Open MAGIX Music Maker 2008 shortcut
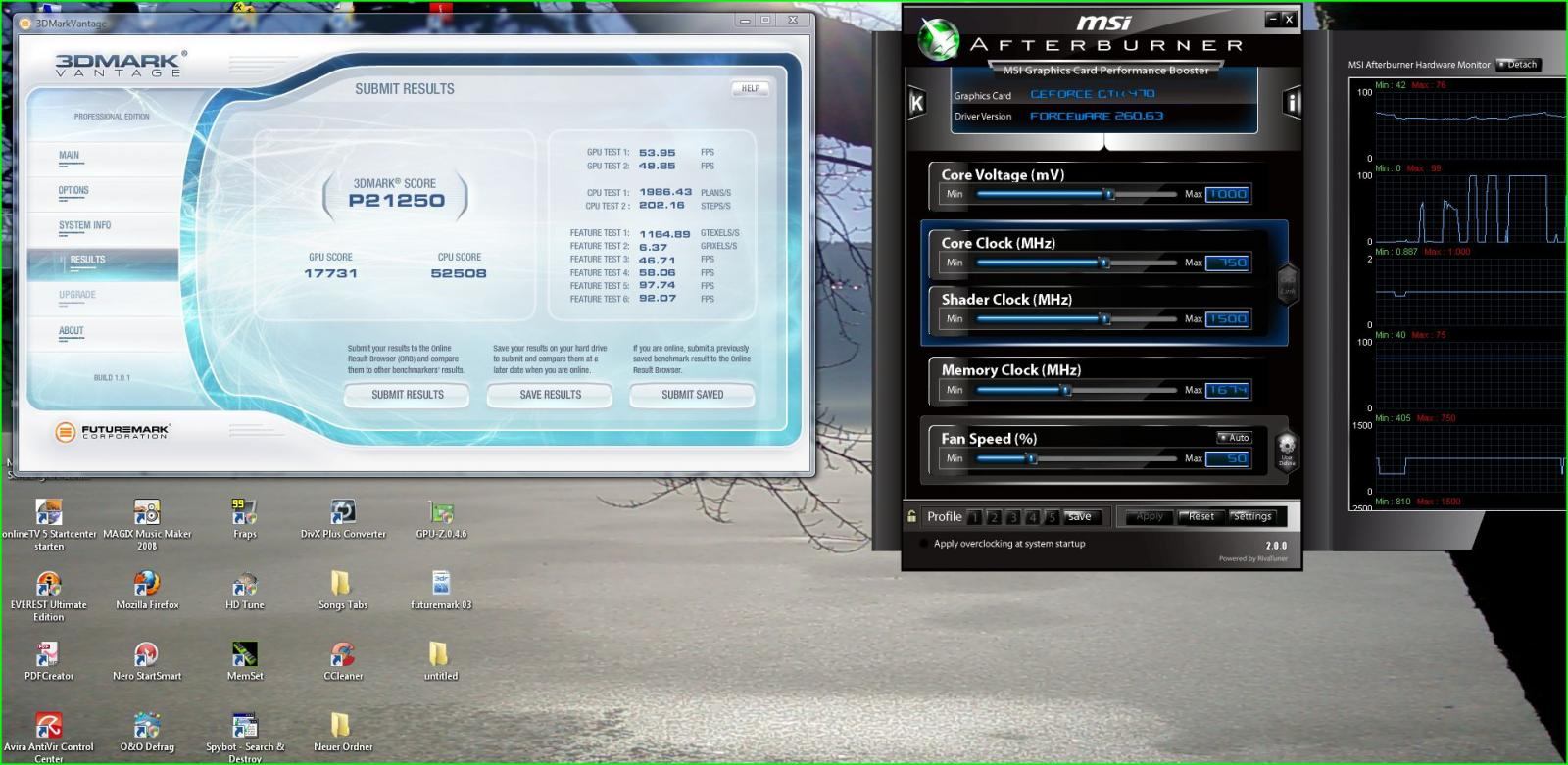The width and height of the screenshot is (1568, 765). [147, 512]
